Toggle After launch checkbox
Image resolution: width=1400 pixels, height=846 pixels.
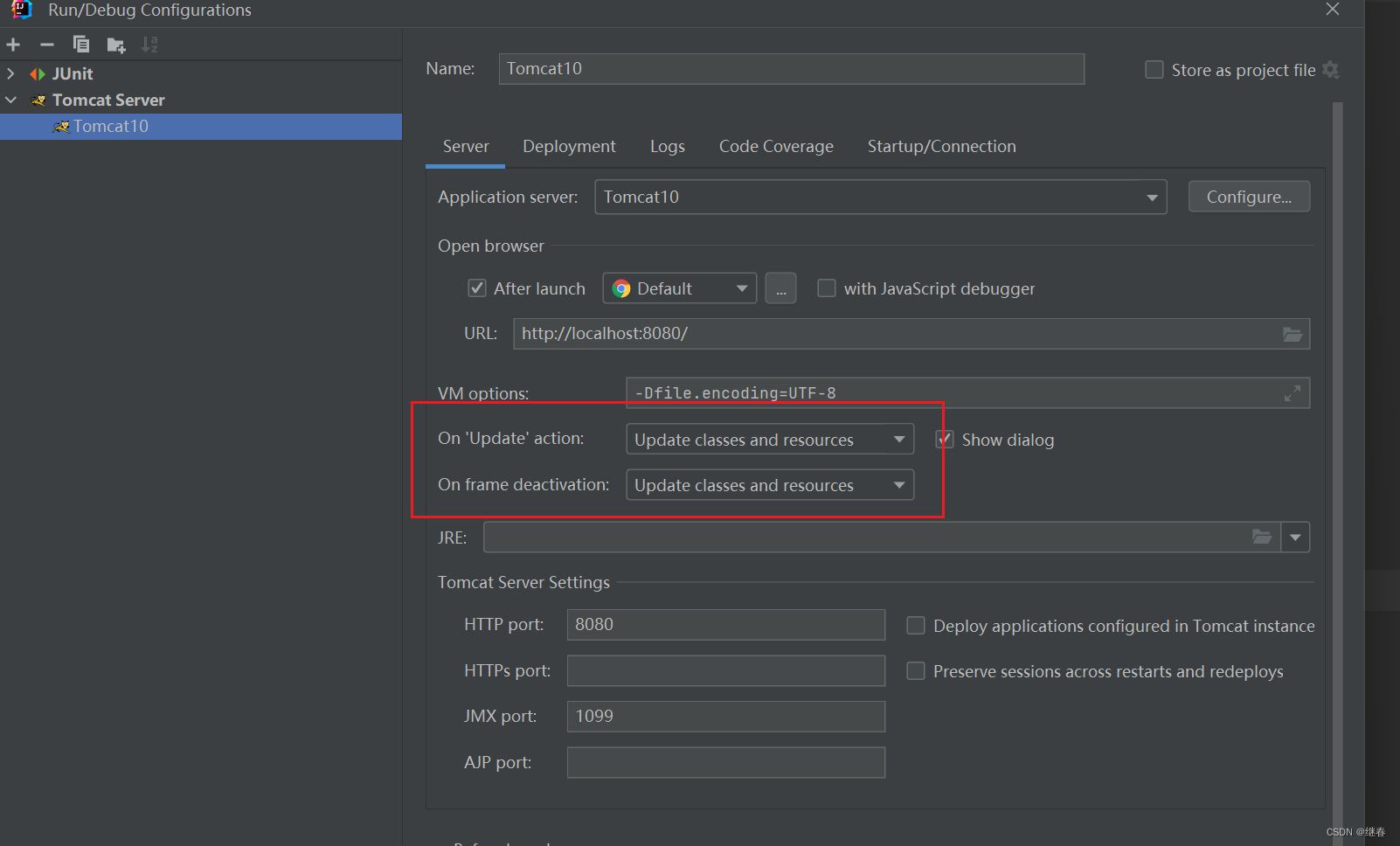pos(477,288)
